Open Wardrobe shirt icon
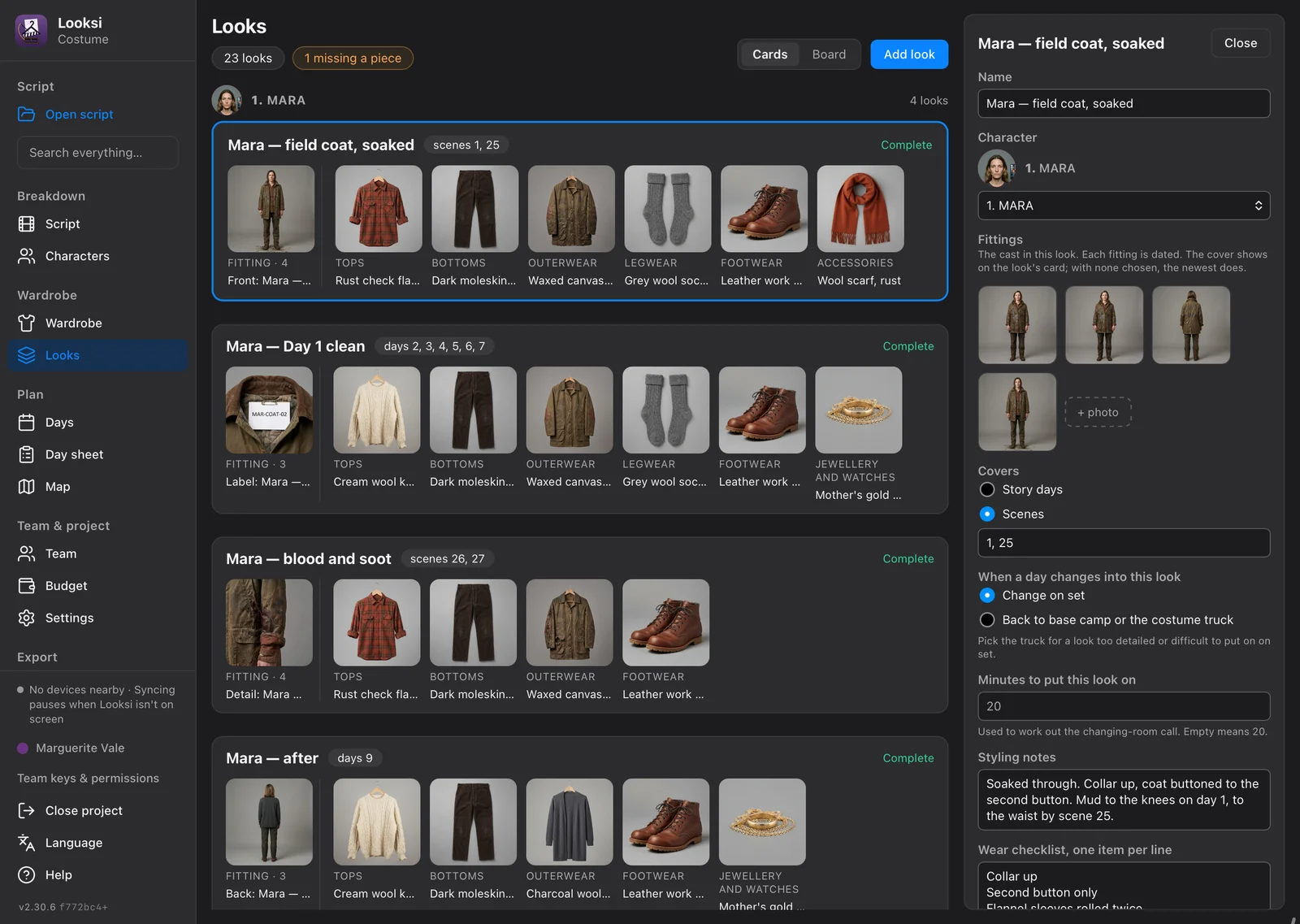Screen dimensions: 1300x924 (x=27, y=323)
